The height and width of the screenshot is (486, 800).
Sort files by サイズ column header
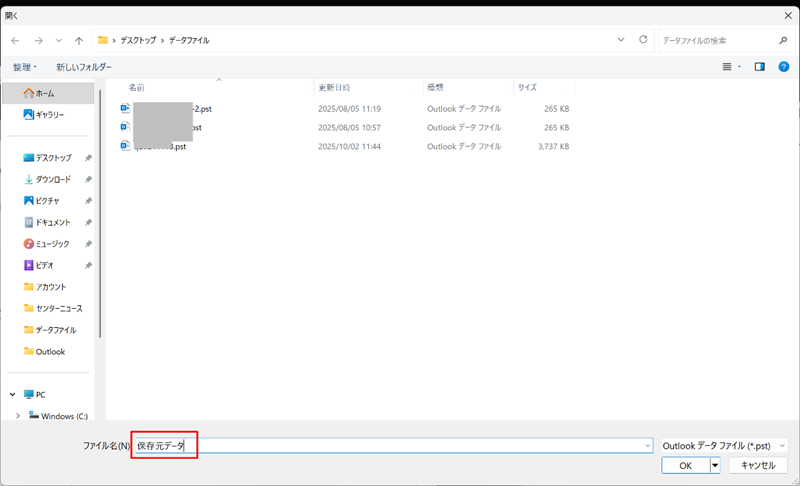pyautogui.click(x=527, y=88)
